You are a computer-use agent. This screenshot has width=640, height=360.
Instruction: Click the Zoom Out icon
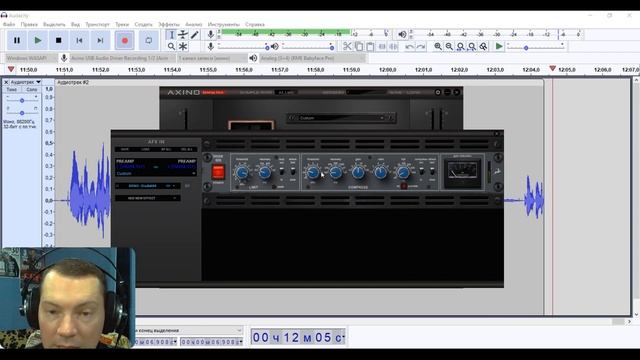coord(449,47)
